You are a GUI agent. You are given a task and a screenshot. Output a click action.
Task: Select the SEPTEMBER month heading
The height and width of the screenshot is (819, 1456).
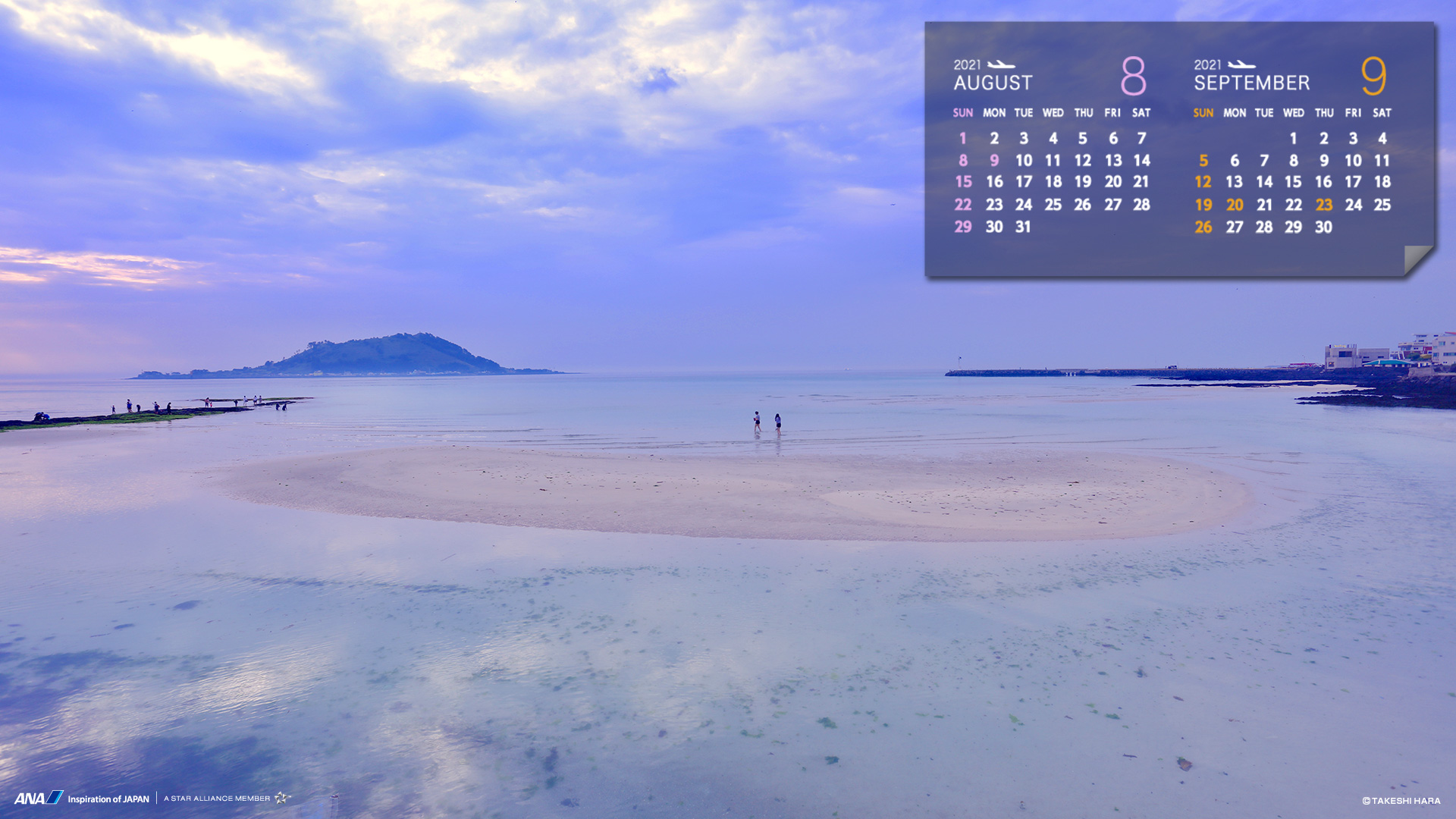click(1251, 83)
